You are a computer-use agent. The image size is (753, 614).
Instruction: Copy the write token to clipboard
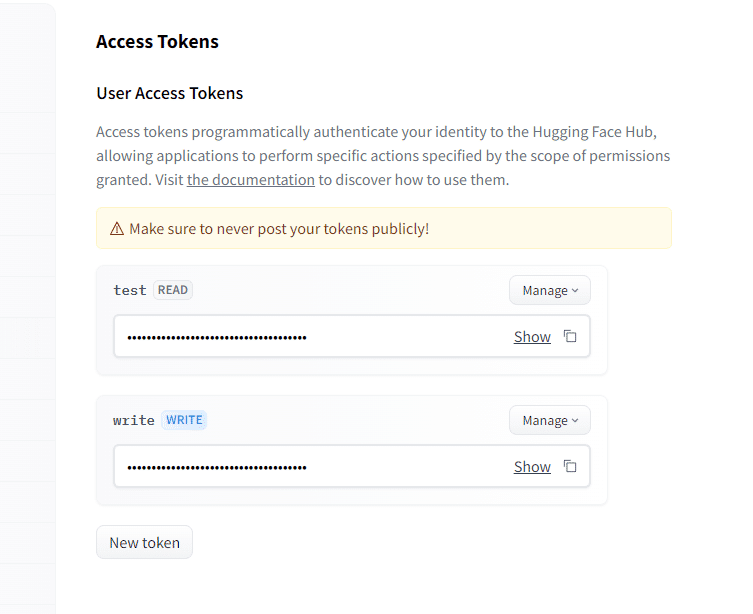click(x=570, y=466)
